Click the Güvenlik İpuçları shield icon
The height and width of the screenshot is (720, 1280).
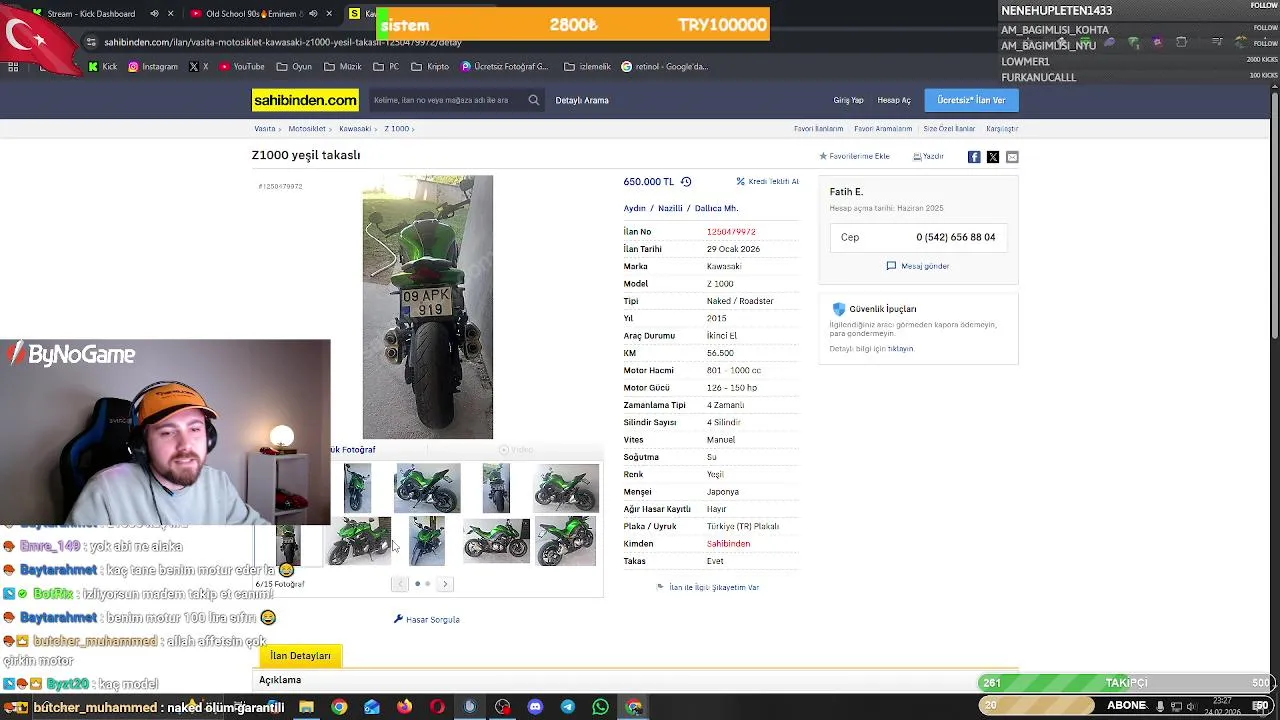839,309
